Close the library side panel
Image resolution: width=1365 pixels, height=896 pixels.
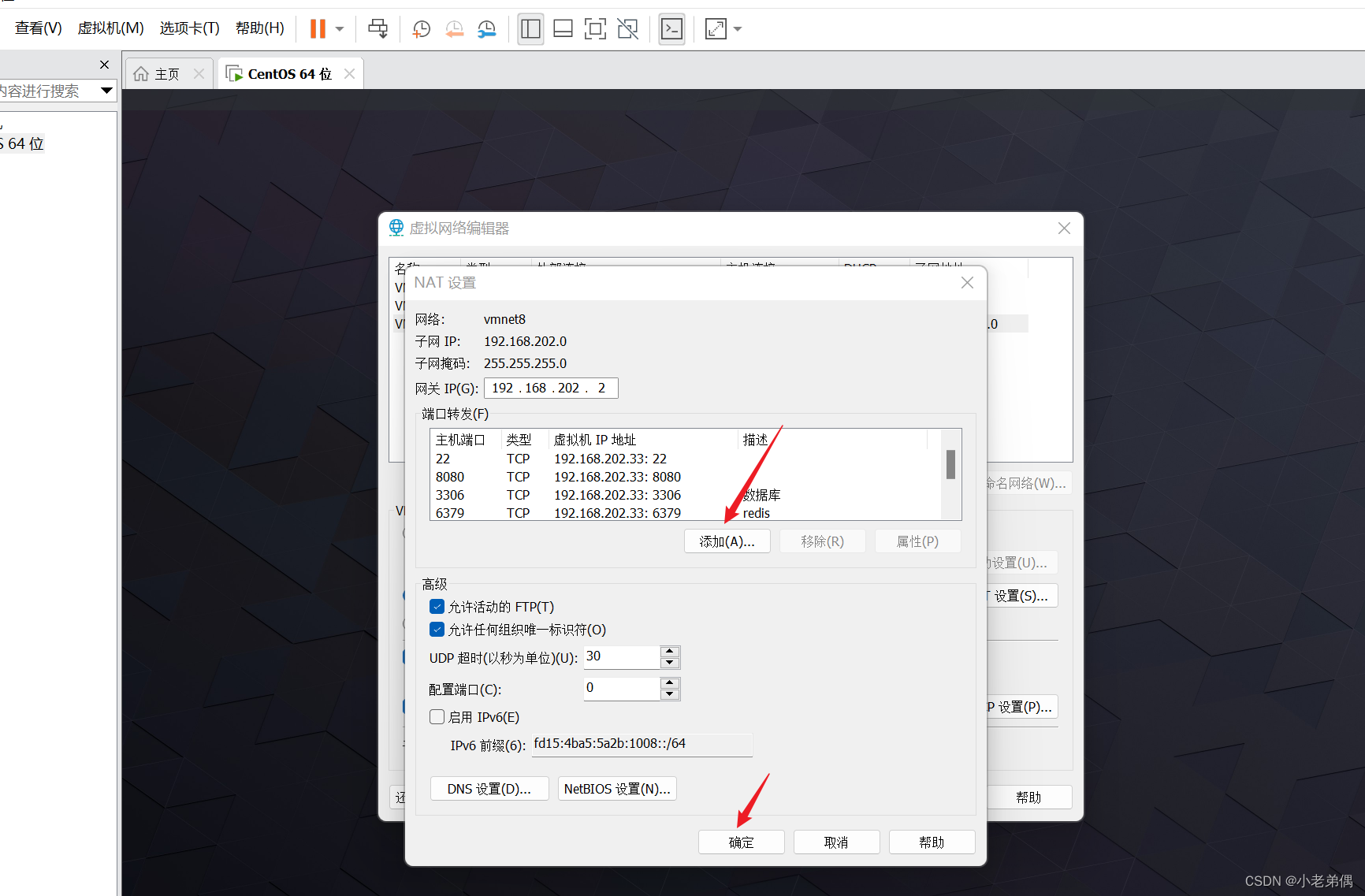(105, 65)
